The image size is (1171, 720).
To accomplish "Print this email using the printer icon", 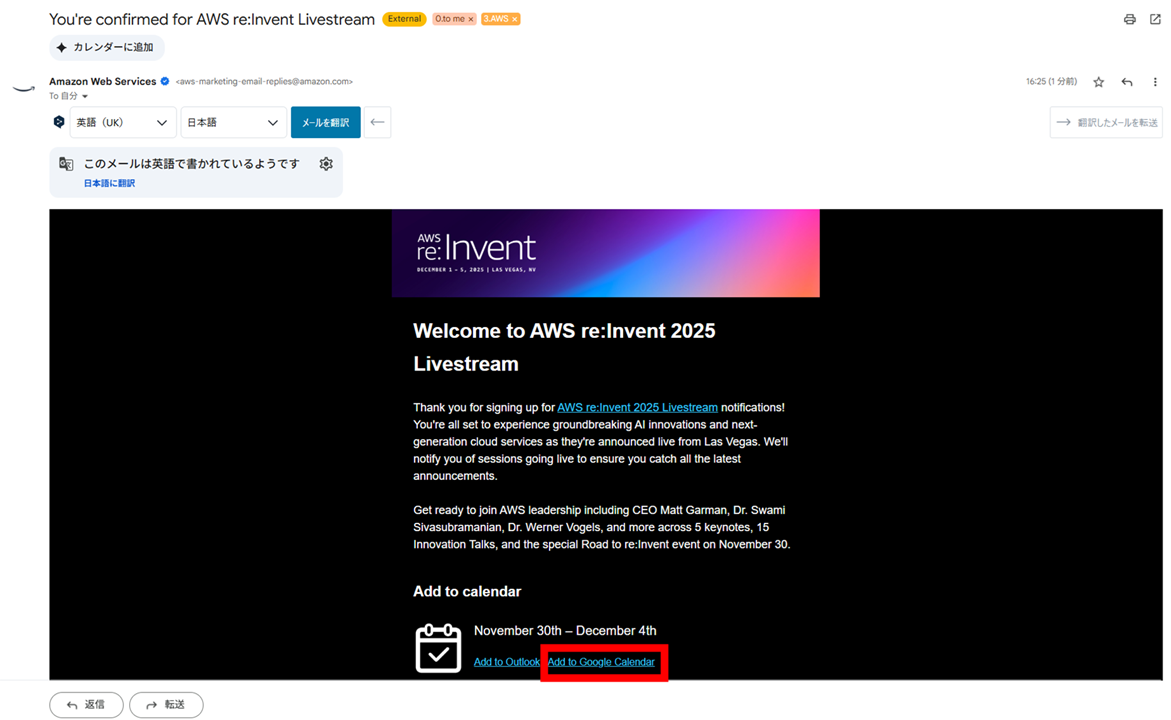I will click(x=1129, y=19).
